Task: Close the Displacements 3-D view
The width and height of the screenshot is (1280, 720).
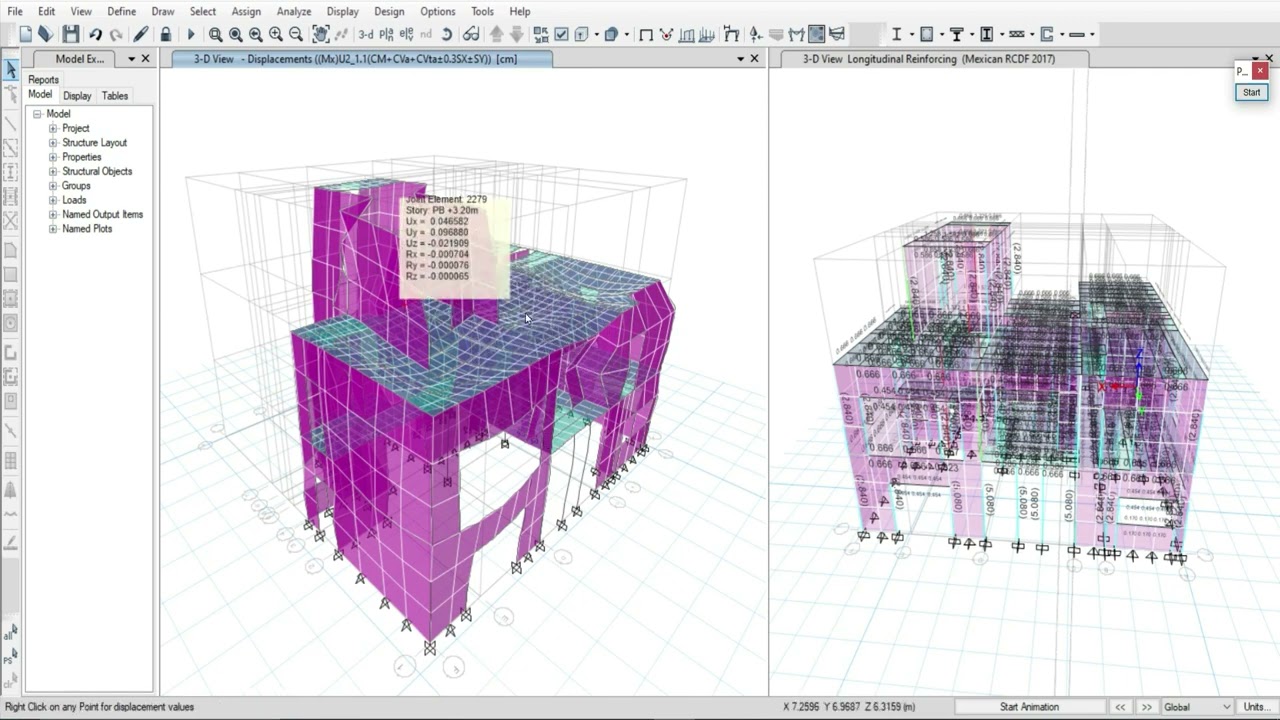Action: 755,59
